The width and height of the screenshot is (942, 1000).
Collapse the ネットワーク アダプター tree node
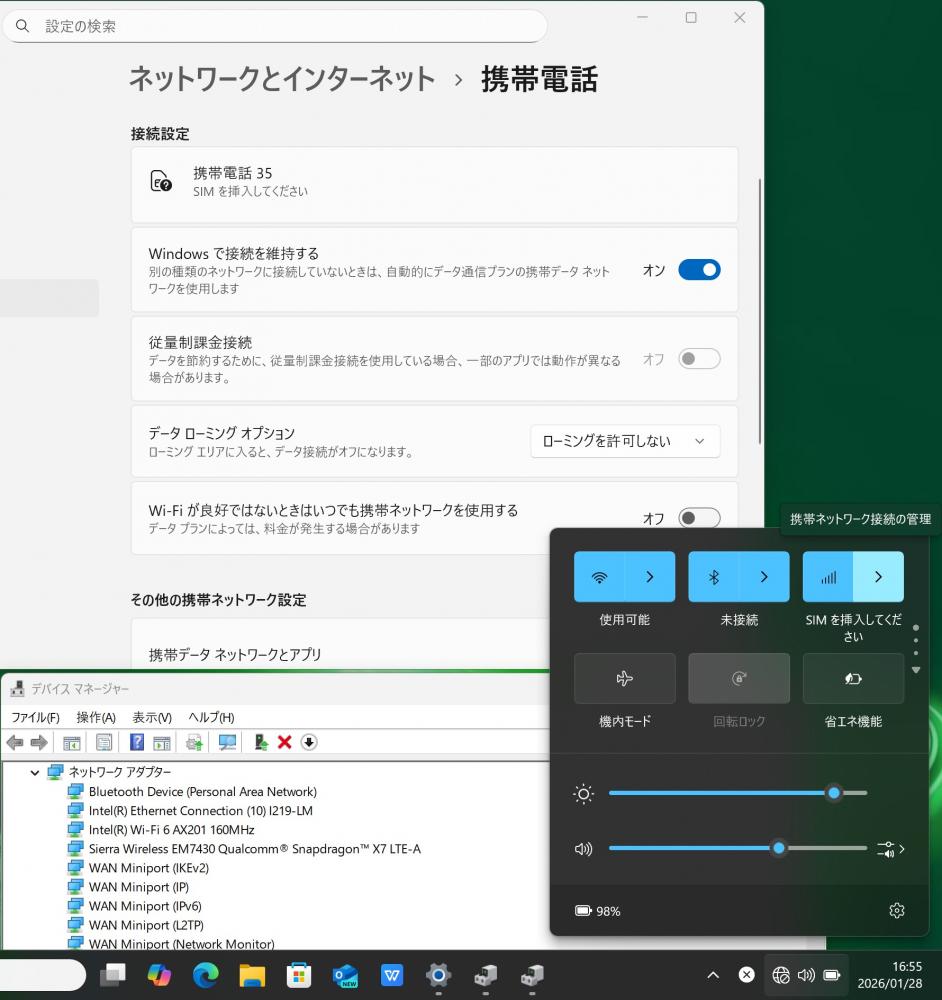pos(35,772)
